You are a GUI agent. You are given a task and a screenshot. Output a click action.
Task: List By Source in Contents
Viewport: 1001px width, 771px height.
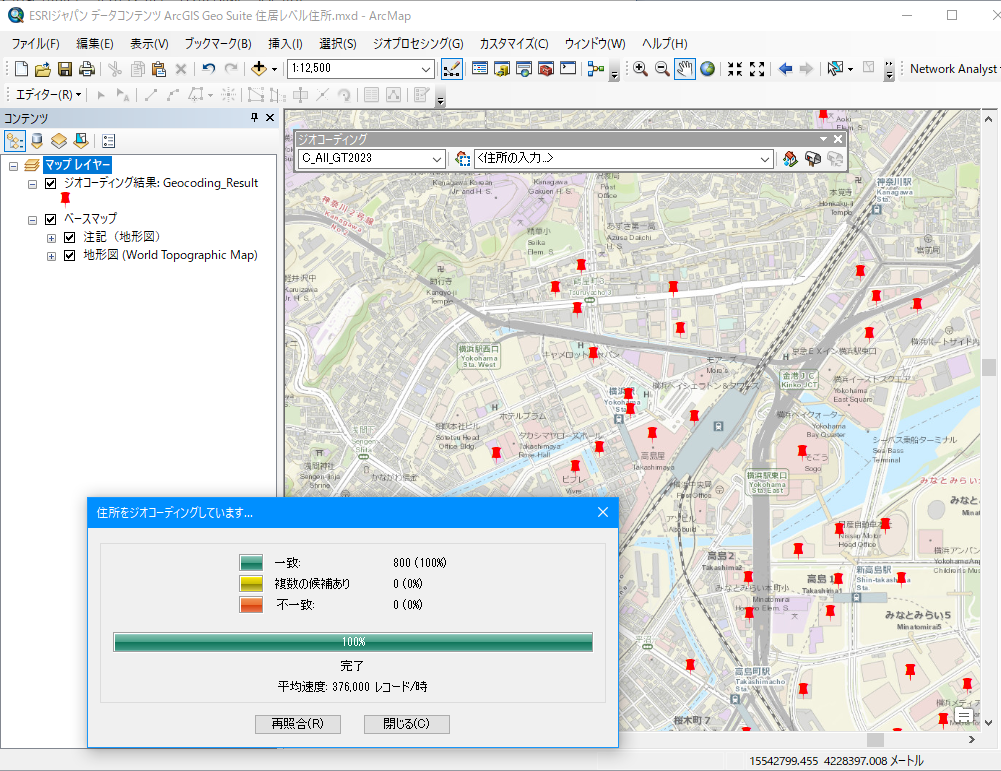[37, 140]
